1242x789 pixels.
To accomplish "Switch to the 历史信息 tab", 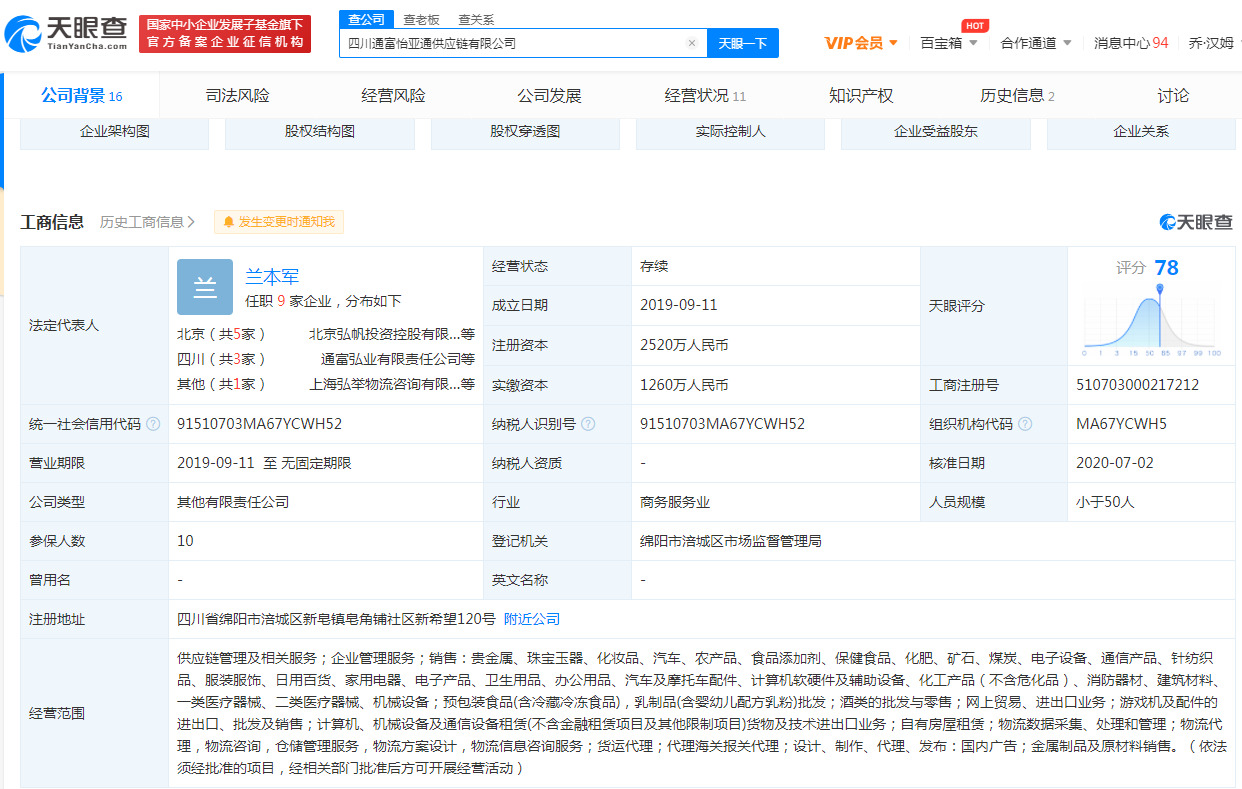I will coord(1017,96).
